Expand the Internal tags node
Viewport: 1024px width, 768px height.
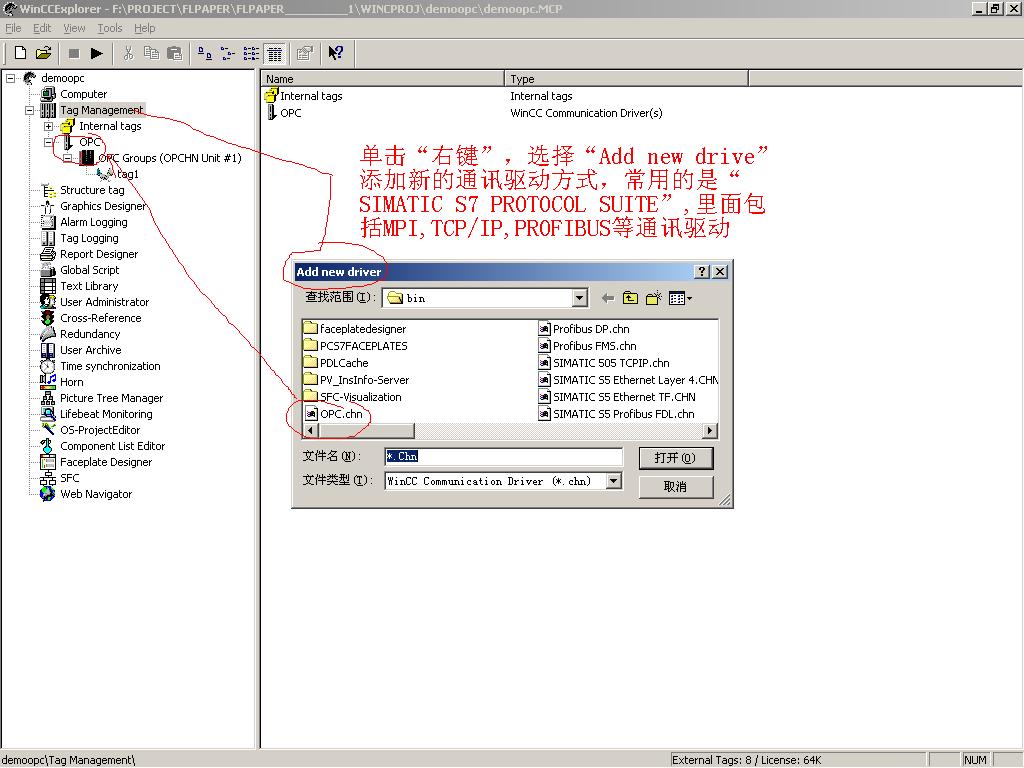(48, 126)
